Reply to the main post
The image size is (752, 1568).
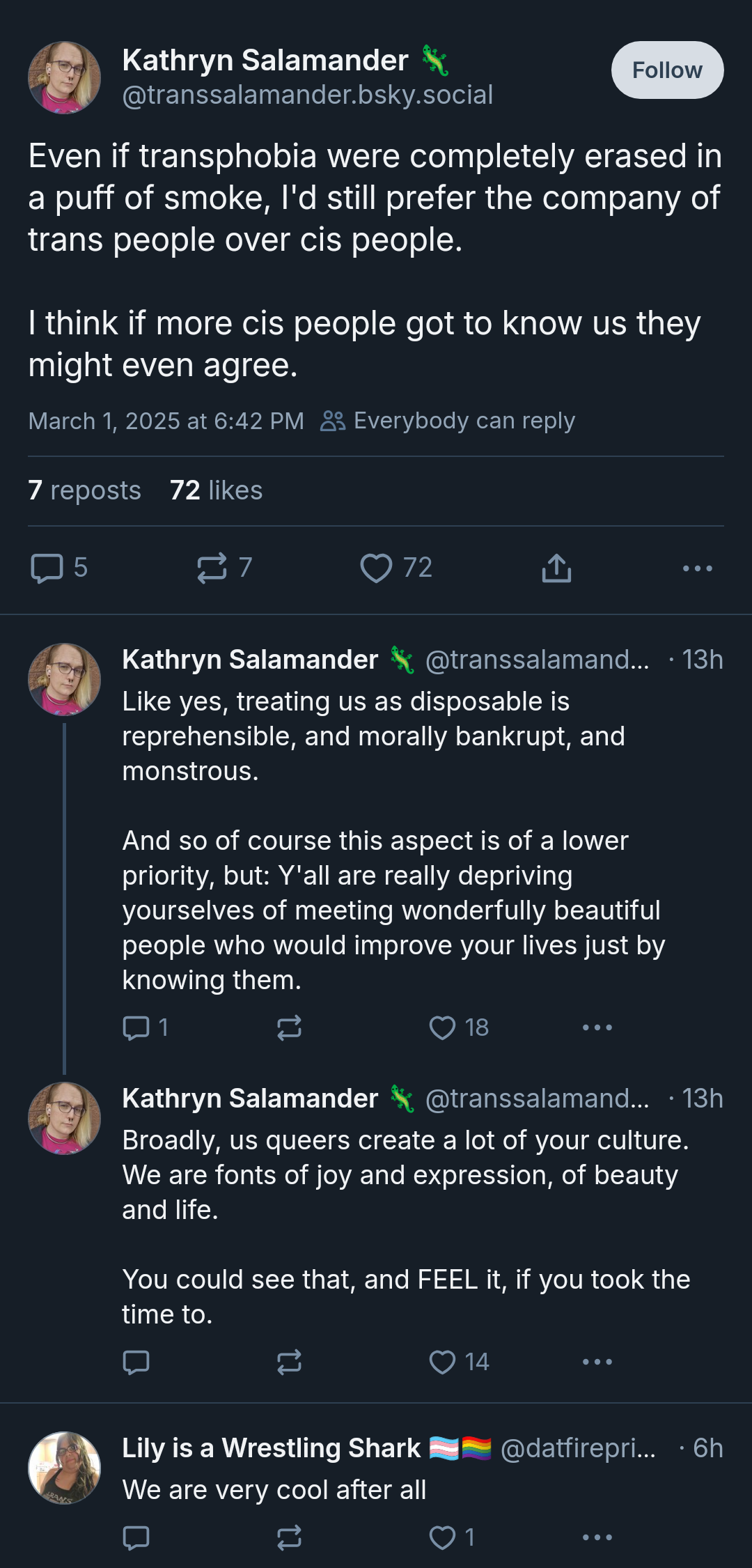(x=59, y=568)
